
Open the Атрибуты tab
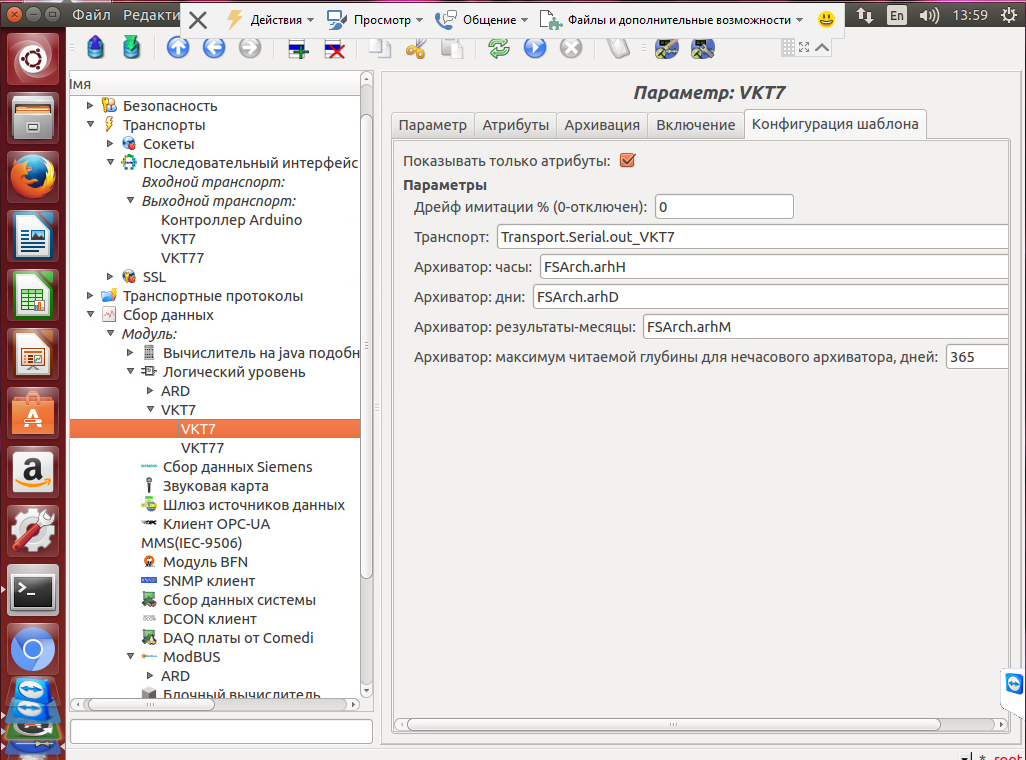pos(516,125)
